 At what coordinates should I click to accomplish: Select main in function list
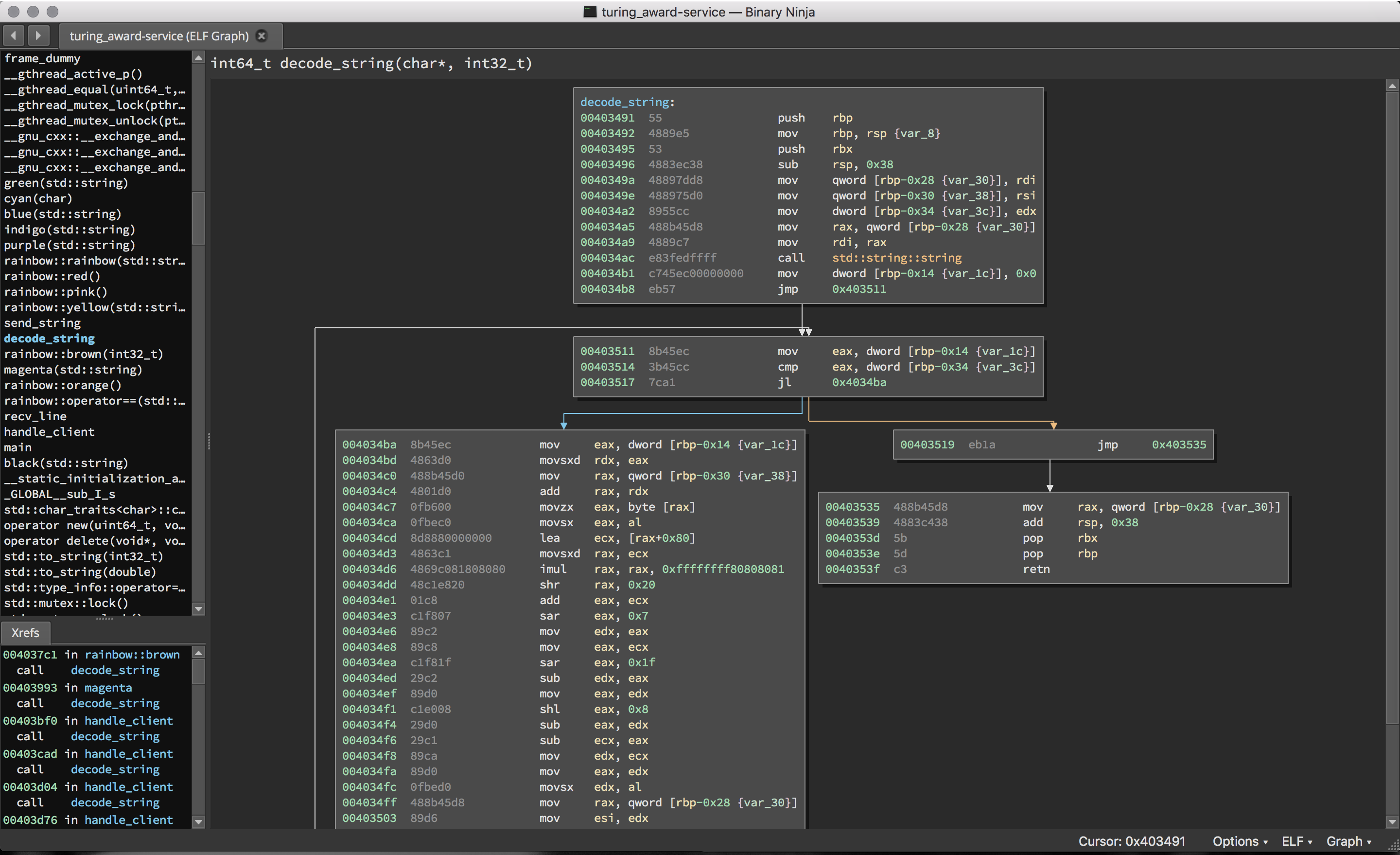(17, 447)
